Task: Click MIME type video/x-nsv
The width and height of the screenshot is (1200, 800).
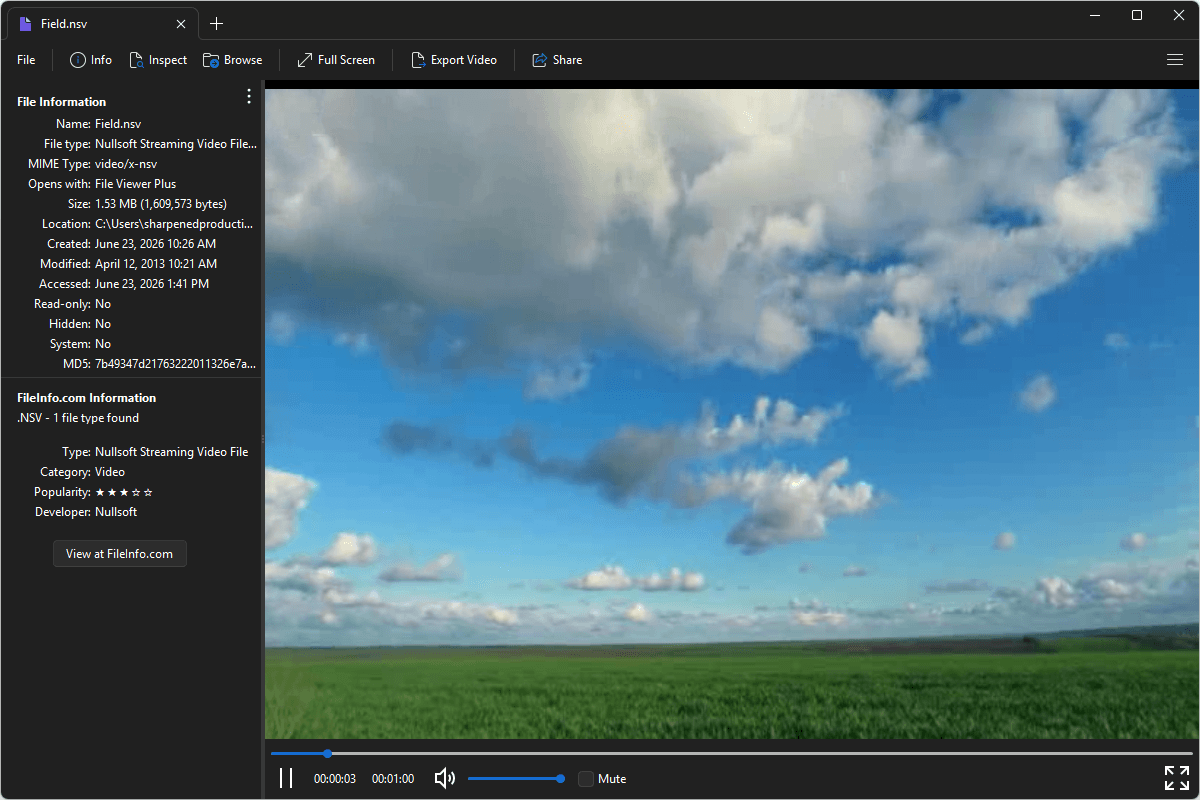Action: point(126,164)
